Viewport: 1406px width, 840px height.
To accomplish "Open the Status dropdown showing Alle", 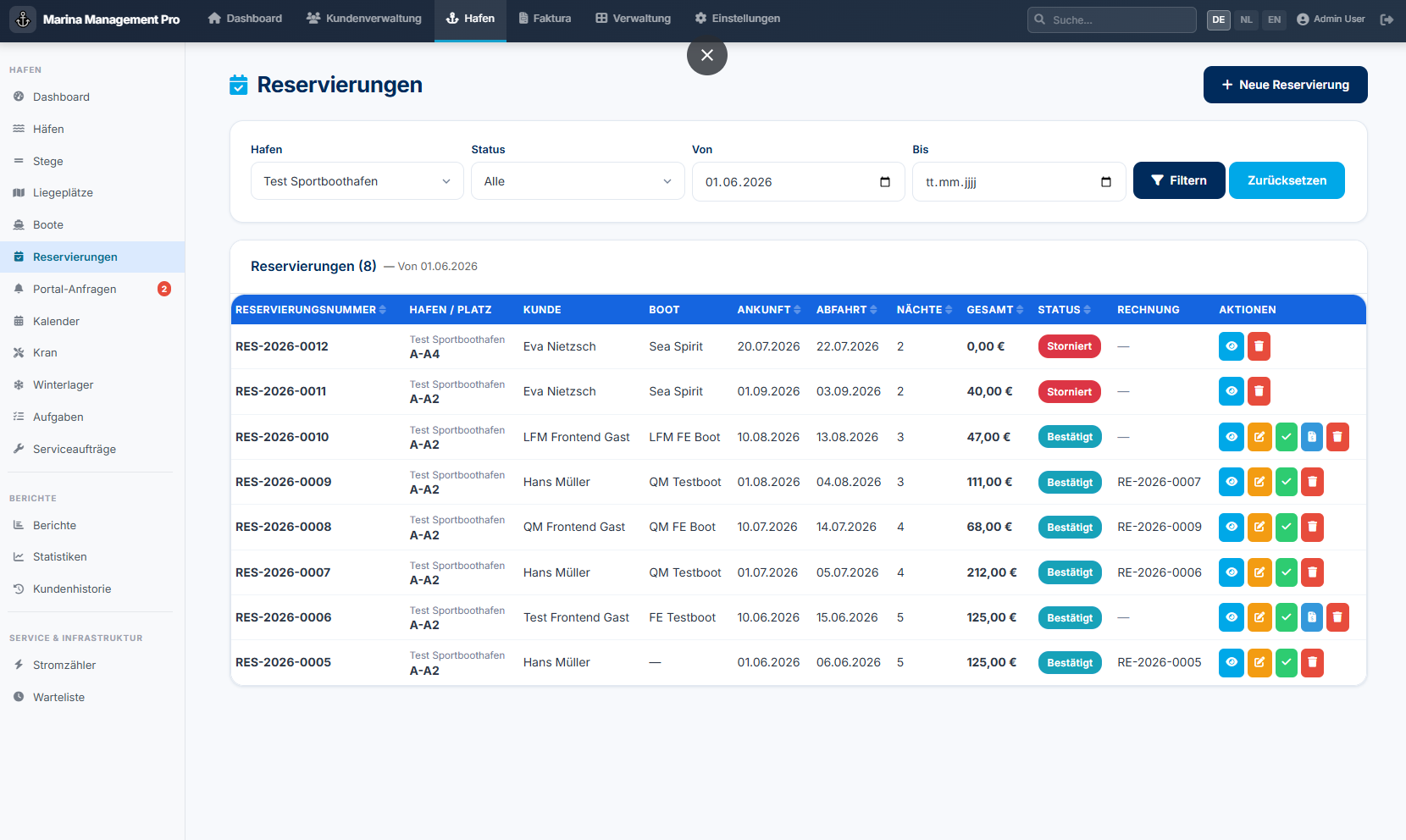I will click(x=578, y=181).
